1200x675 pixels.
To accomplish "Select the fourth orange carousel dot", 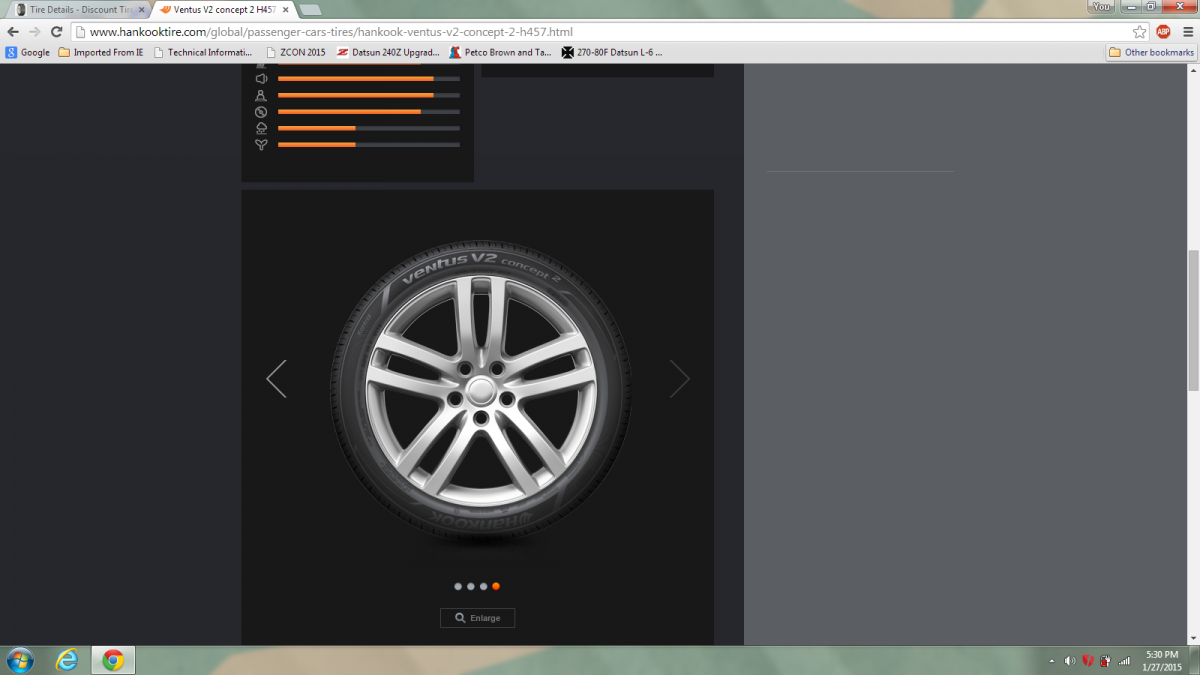I will [x=496, y=587].
